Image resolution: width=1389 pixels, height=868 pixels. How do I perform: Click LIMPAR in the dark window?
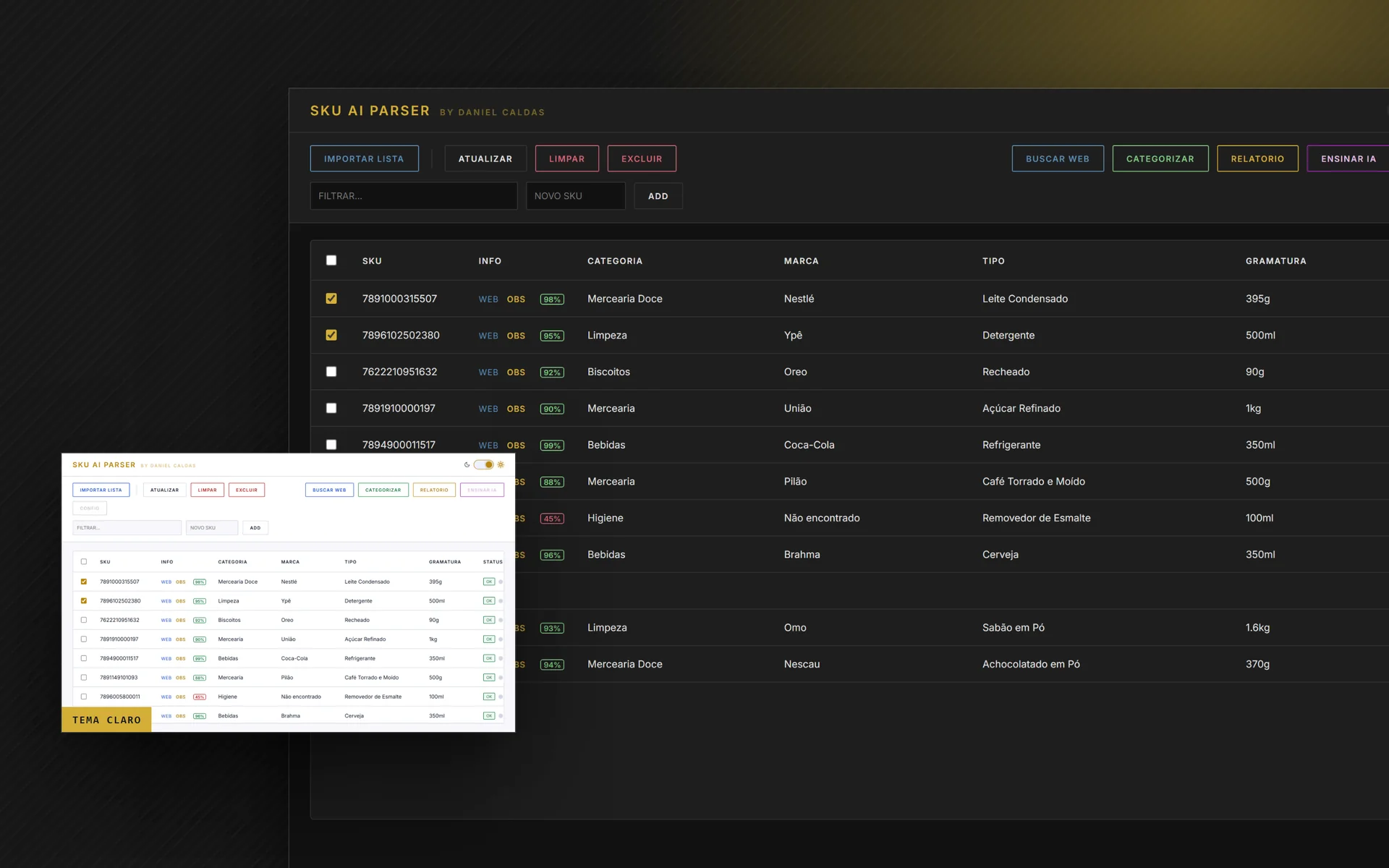566,158
